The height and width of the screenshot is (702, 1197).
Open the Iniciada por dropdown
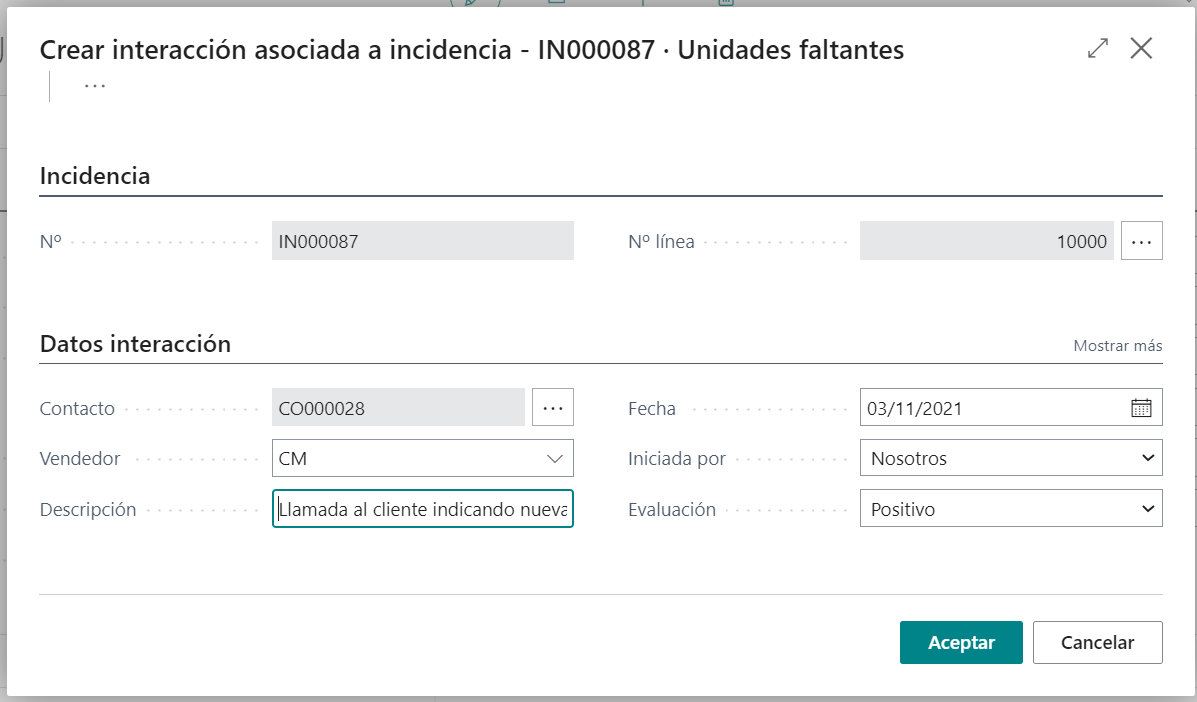(x=1010, y=459)
